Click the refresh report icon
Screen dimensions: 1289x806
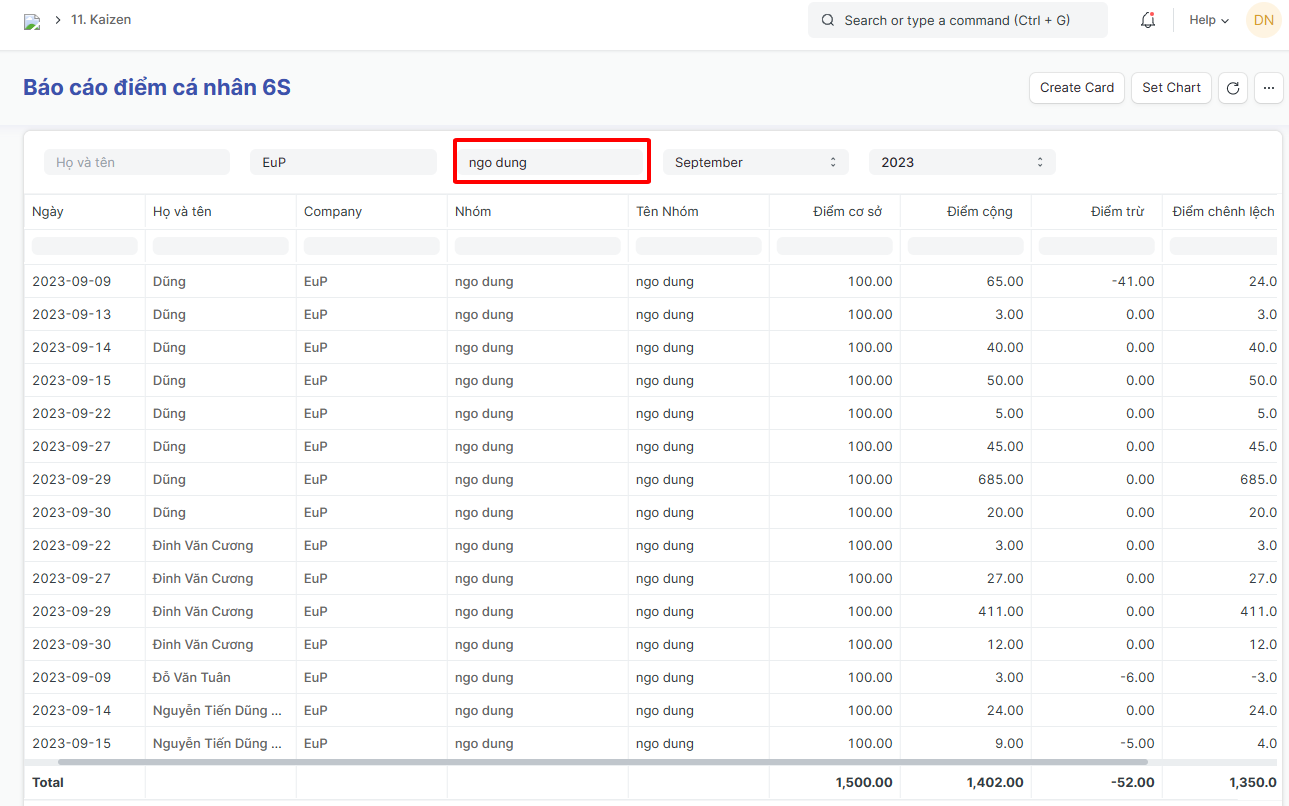pos(1232,88)
